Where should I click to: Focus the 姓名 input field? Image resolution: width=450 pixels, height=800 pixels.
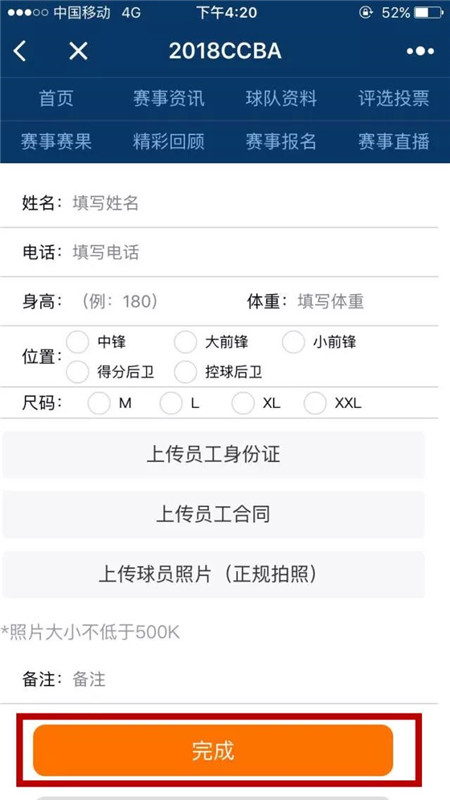click(x=254, y=203)
